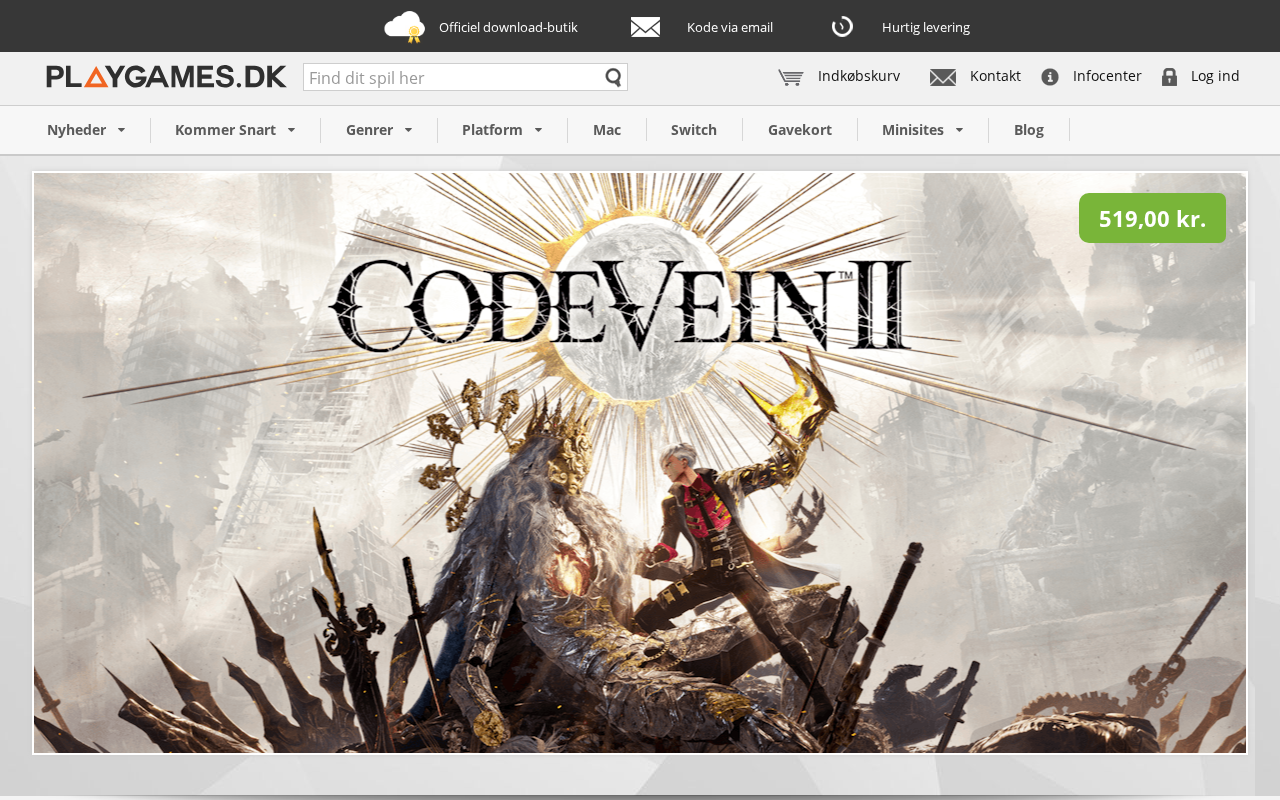Screen dimensions: 1280x800
Task: Click the 519,00 kr. price button
Action: coord(1152,218)
